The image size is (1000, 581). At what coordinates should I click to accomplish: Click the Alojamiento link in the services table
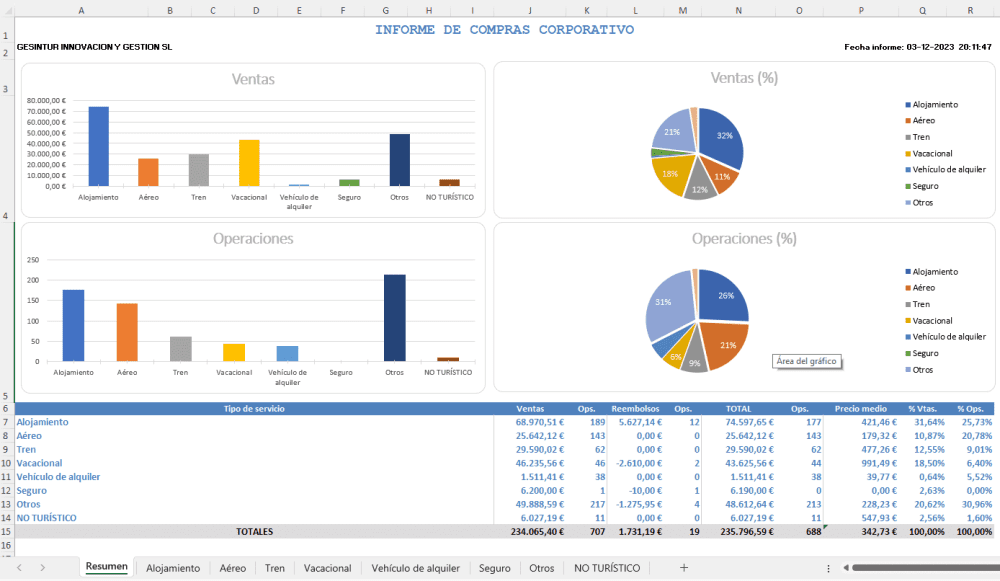[42, 421]
